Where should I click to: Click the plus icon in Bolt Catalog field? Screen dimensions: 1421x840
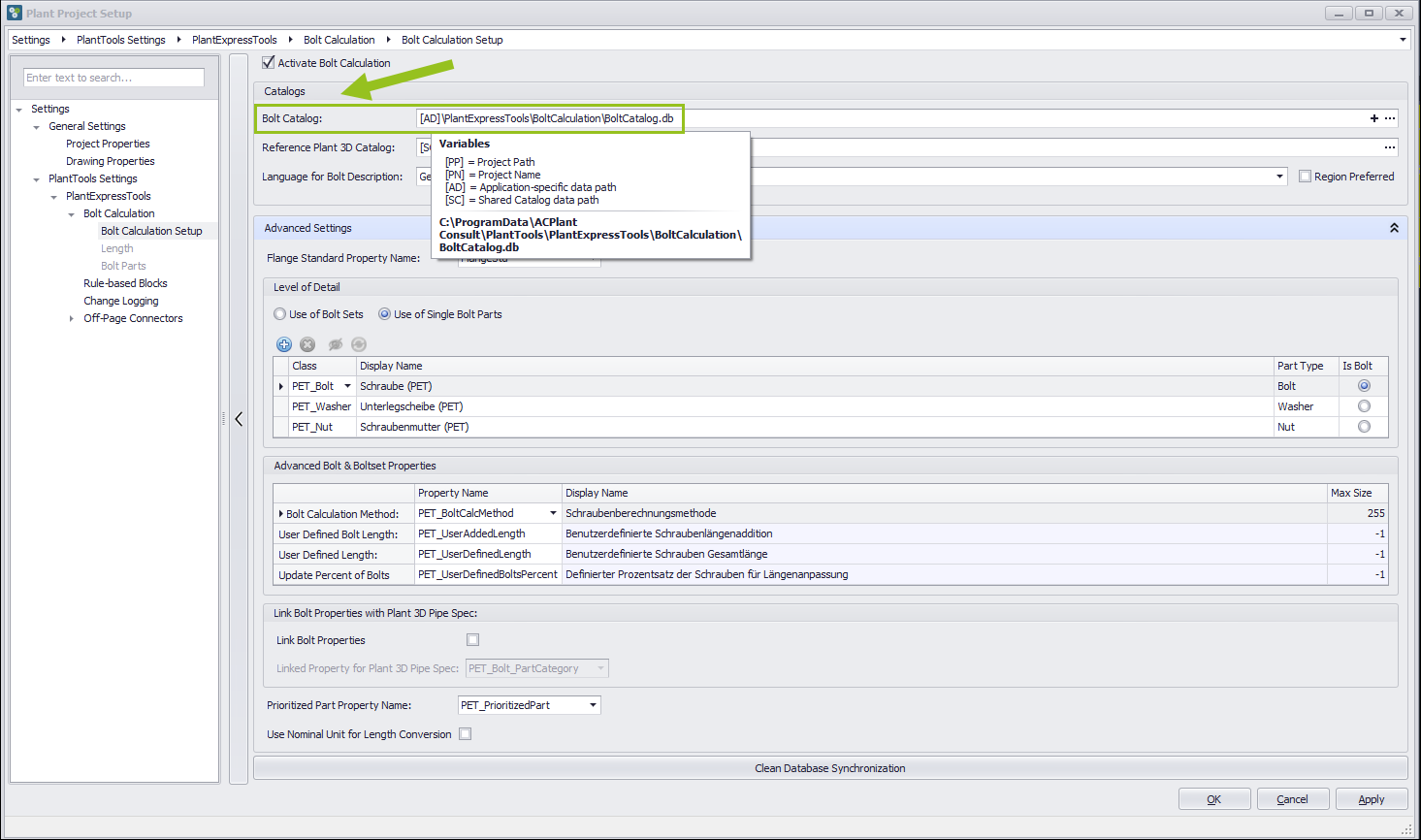(x=1374, y=118)
